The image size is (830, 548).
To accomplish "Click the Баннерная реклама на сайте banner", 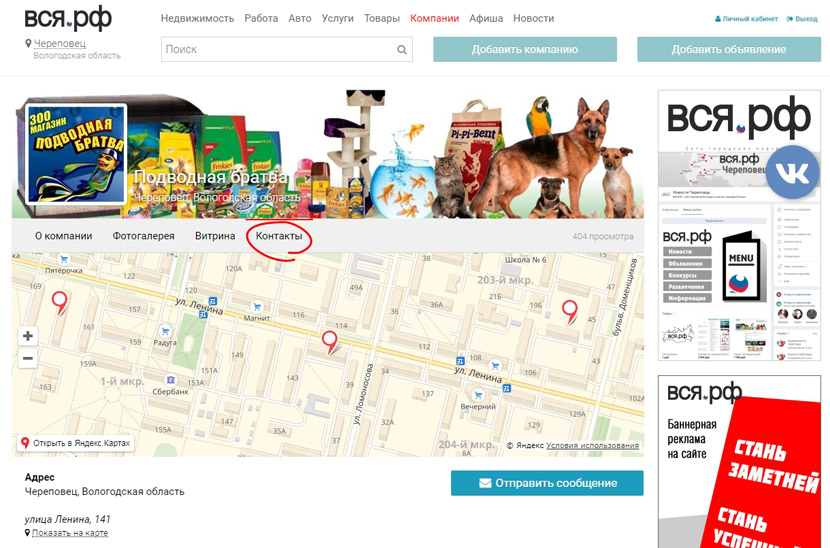I will (739, 462).
